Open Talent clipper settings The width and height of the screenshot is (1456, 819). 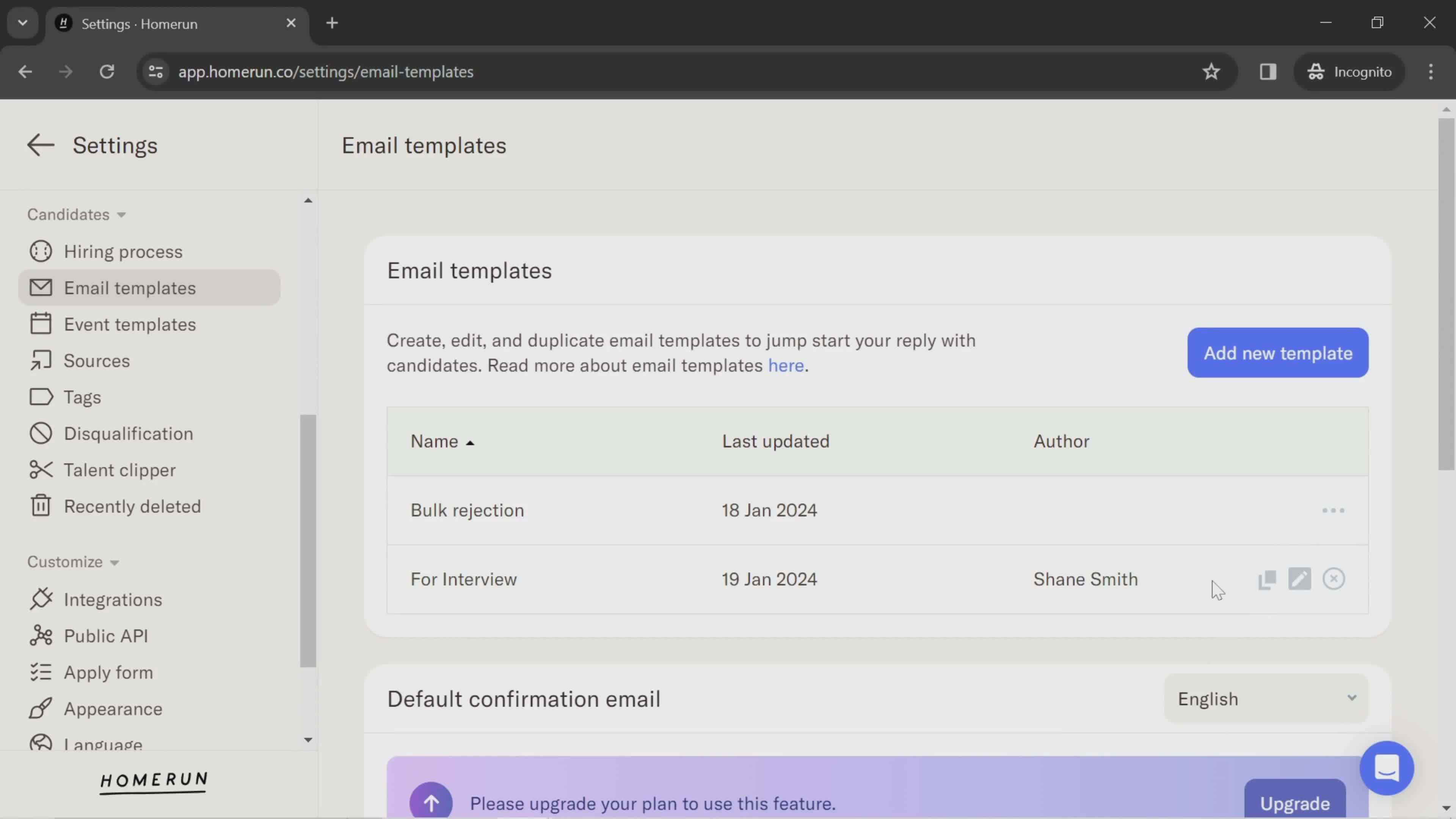tap(119, 470)
